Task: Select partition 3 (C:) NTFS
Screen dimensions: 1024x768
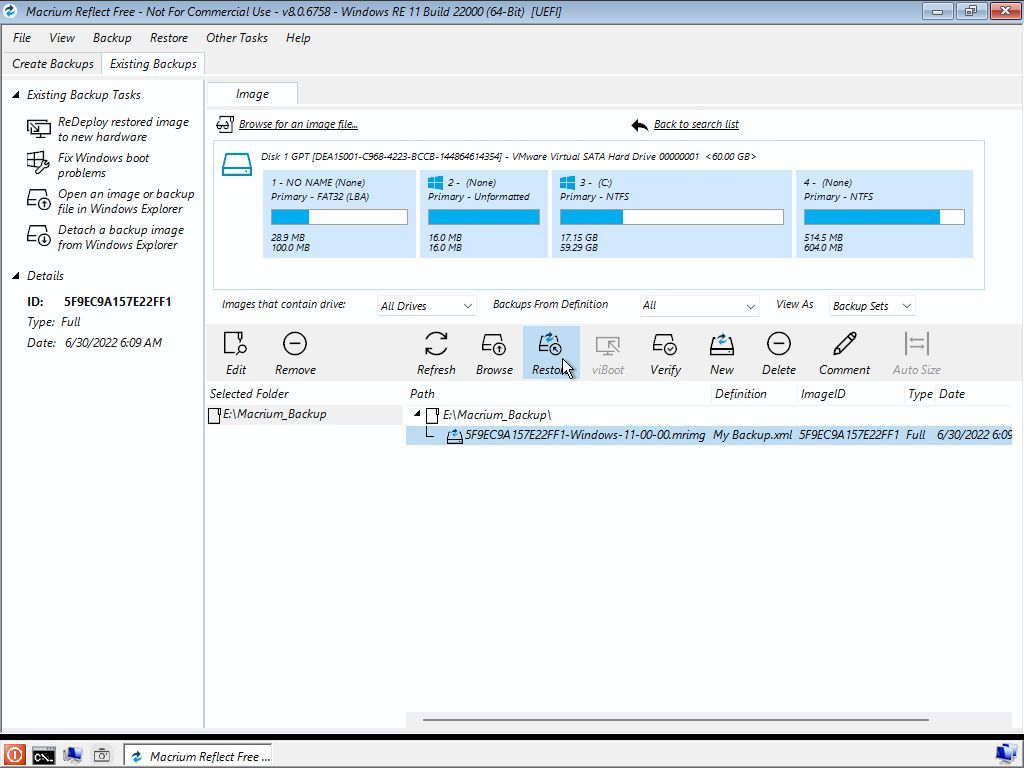Action: (x=671, y=214)
